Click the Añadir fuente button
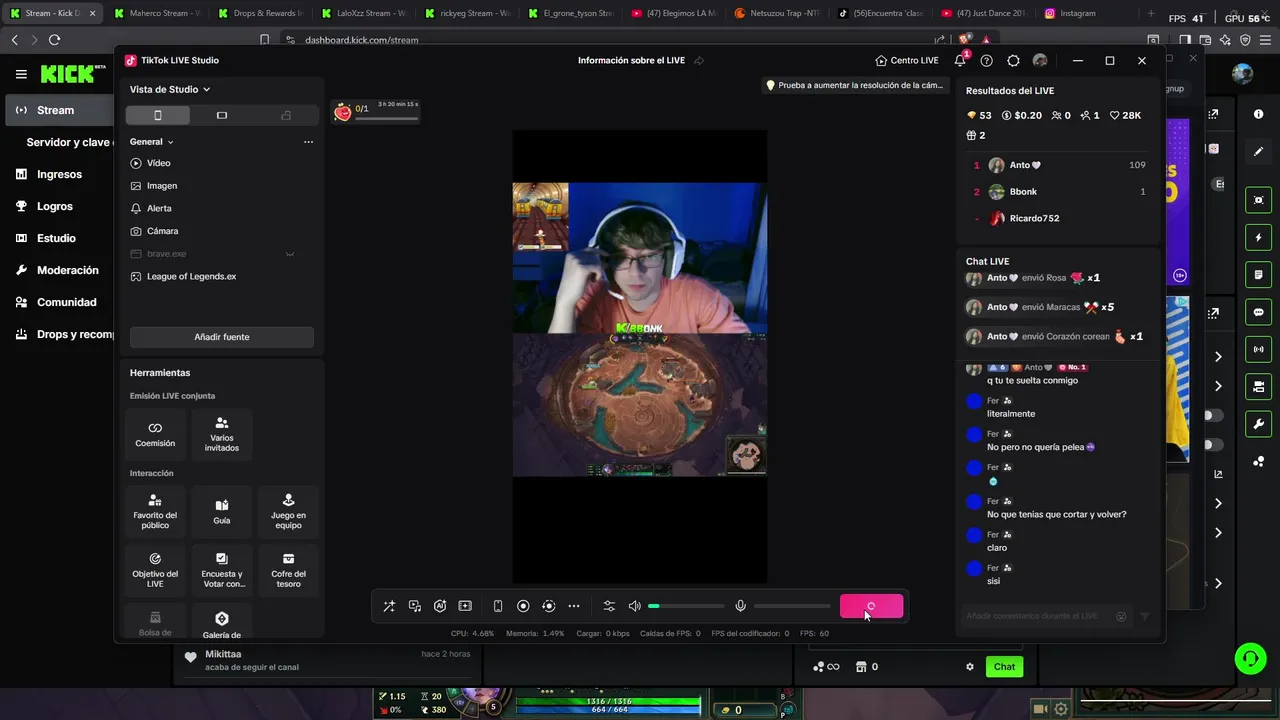The width and height of the screenshot is (1280, 720). 222,337
